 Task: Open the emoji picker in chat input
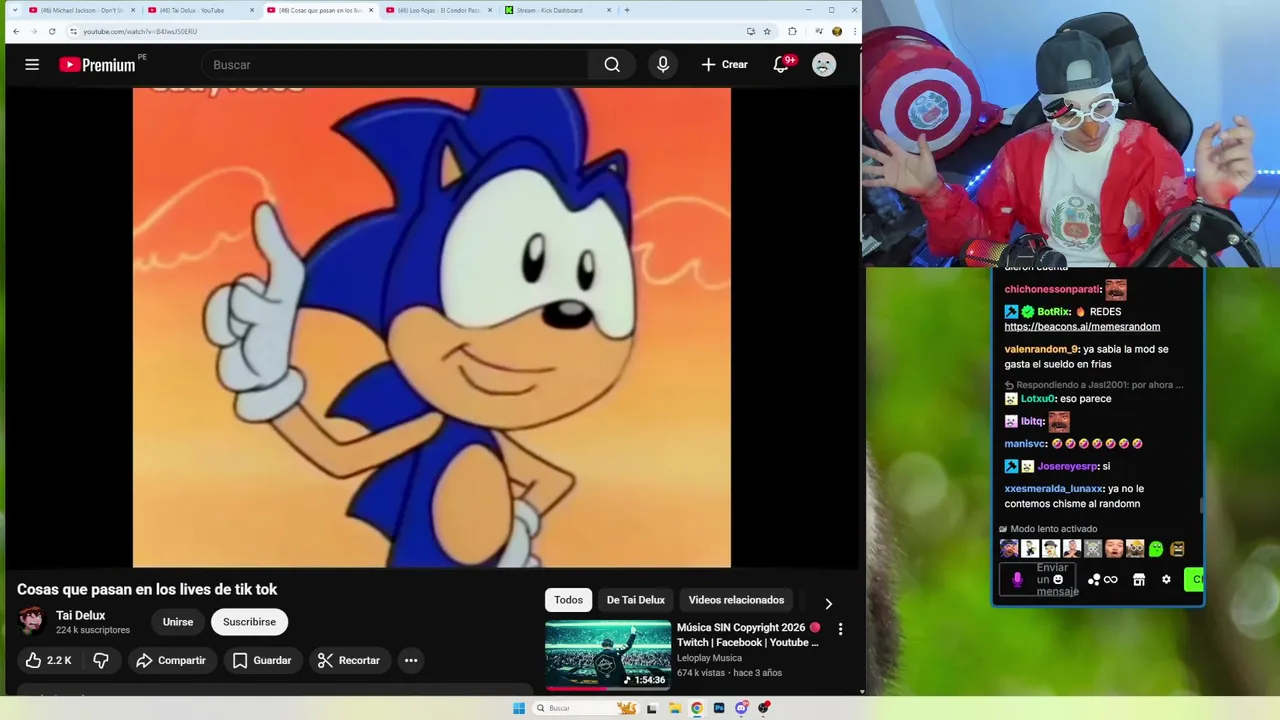(x=1058, y=579)
